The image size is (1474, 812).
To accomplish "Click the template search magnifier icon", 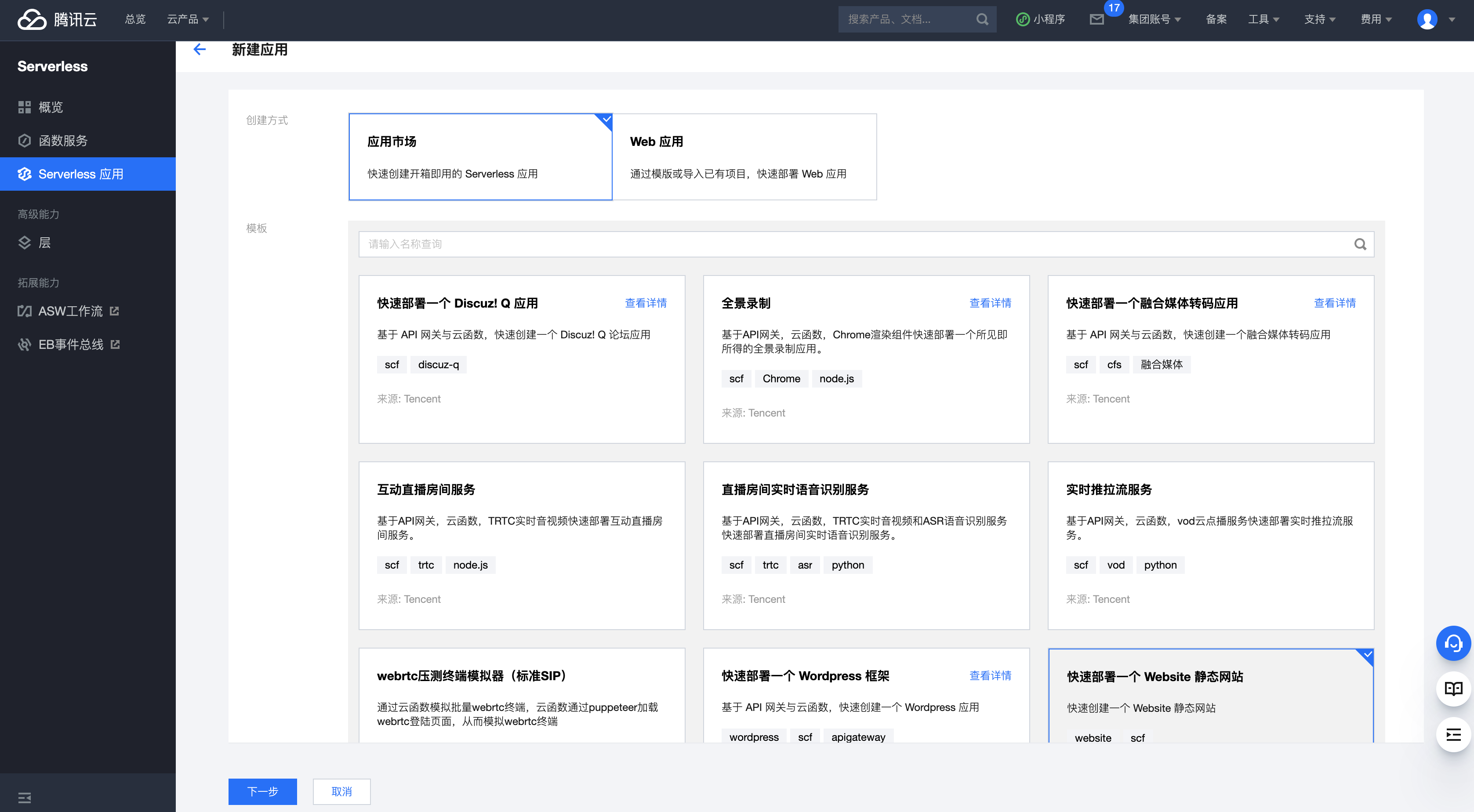I will pyautogui.click(x=1360, y=244).
